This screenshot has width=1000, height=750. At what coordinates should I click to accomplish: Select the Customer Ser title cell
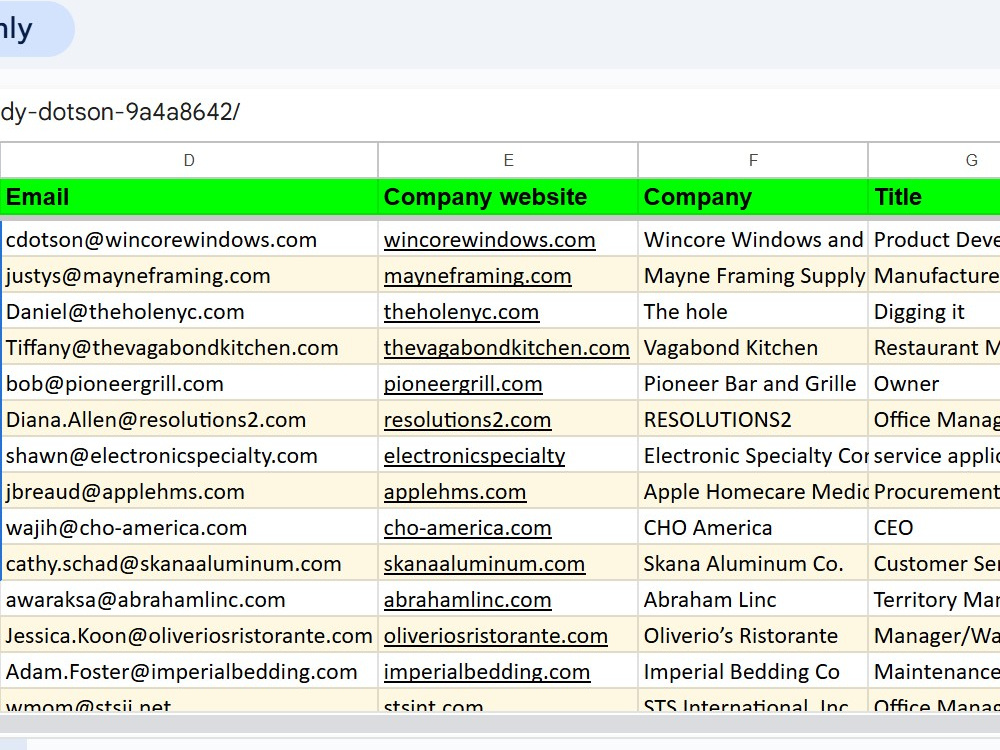click(x=934, y=564)
